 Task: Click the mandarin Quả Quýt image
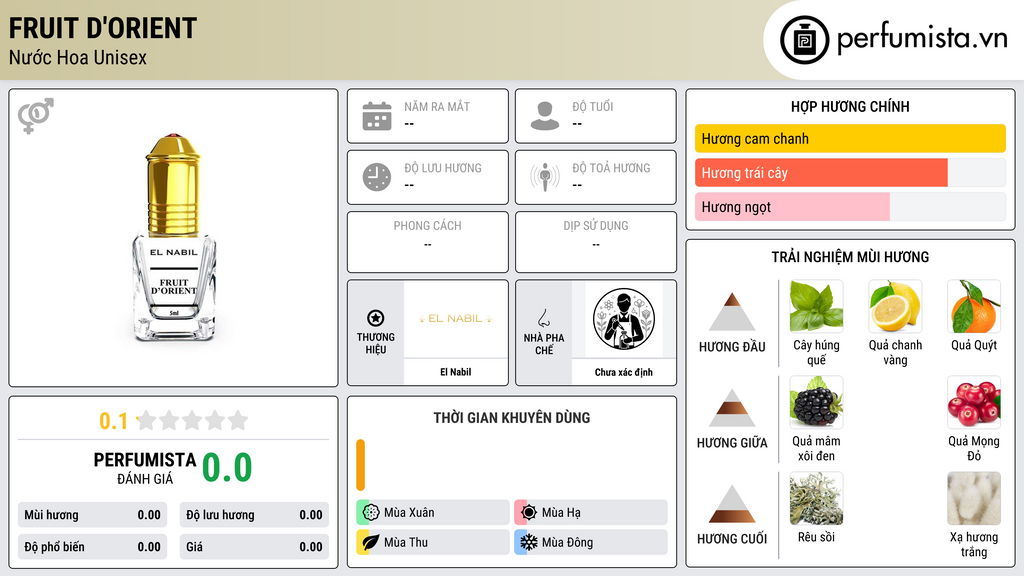pyautogui.click(x=974, y=306)
